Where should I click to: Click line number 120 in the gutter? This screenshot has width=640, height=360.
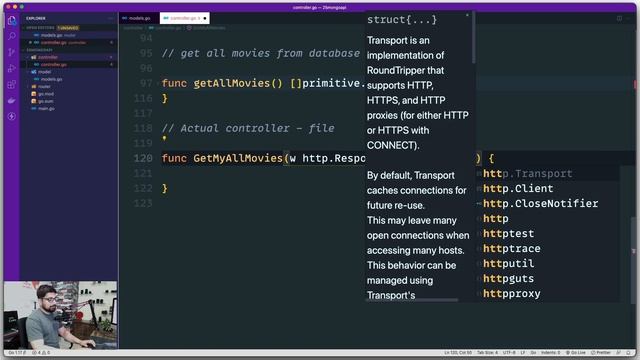click(143, 158)
